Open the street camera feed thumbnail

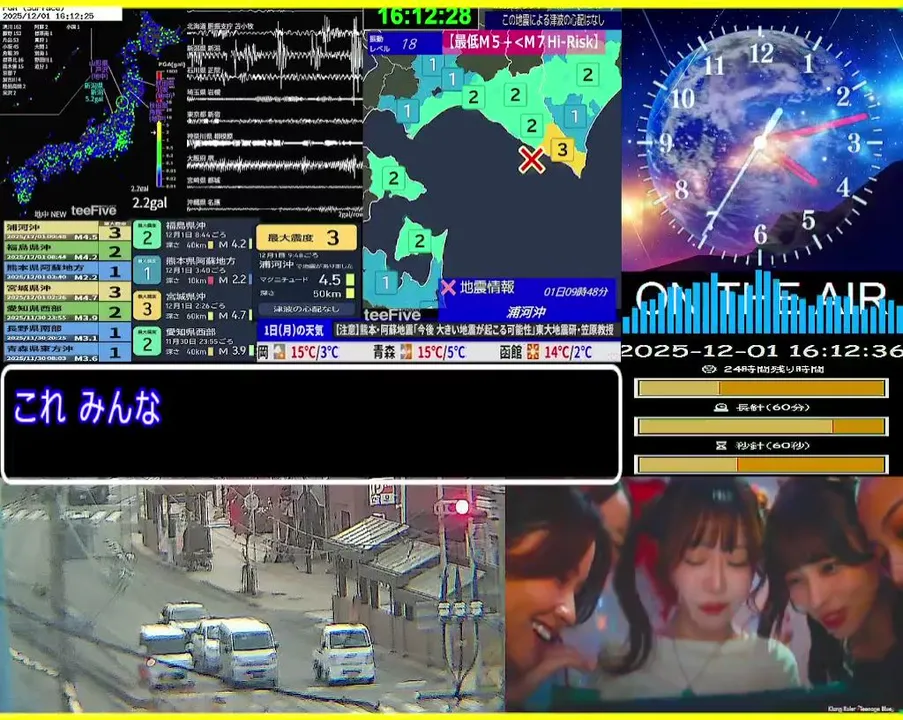[x=252, y=598]
